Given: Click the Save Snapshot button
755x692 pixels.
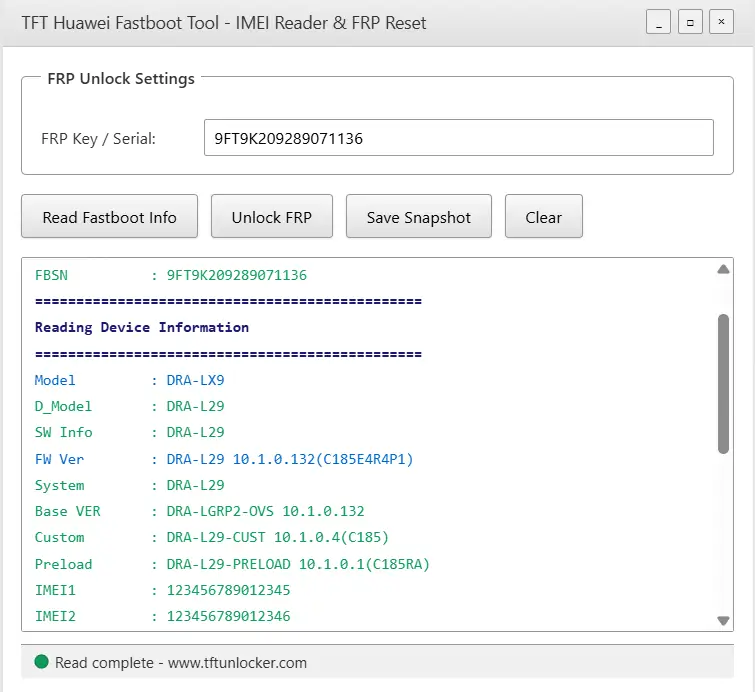Looking at the screenshot, I should click(418, 216).
